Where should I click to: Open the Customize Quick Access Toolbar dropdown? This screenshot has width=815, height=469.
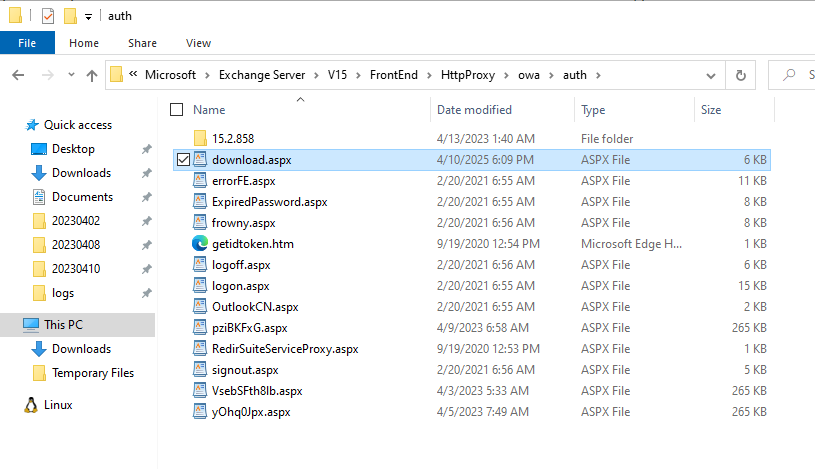[x=88, y=17]
